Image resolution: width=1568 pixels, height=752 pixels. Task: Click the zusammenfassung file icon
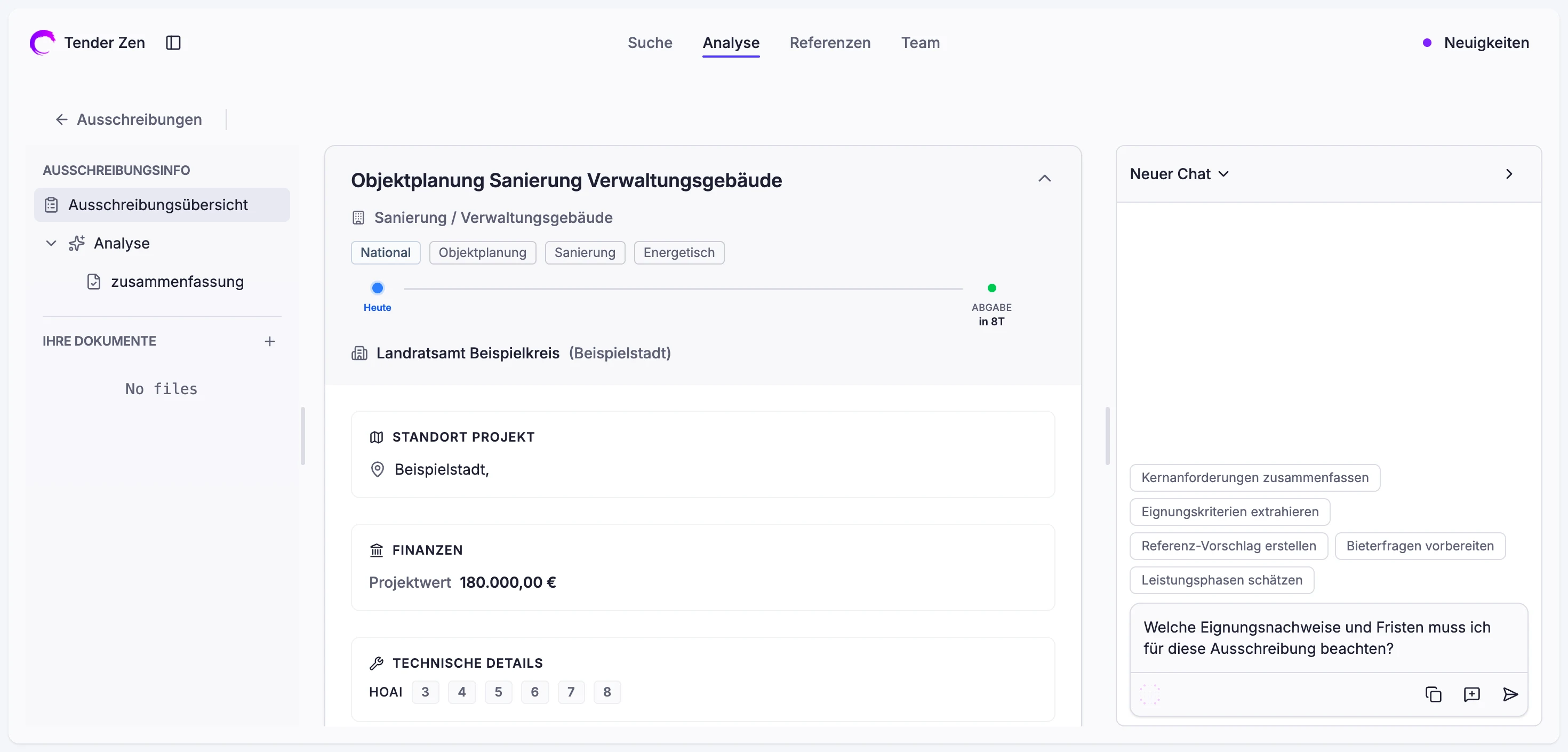point(94,282)
